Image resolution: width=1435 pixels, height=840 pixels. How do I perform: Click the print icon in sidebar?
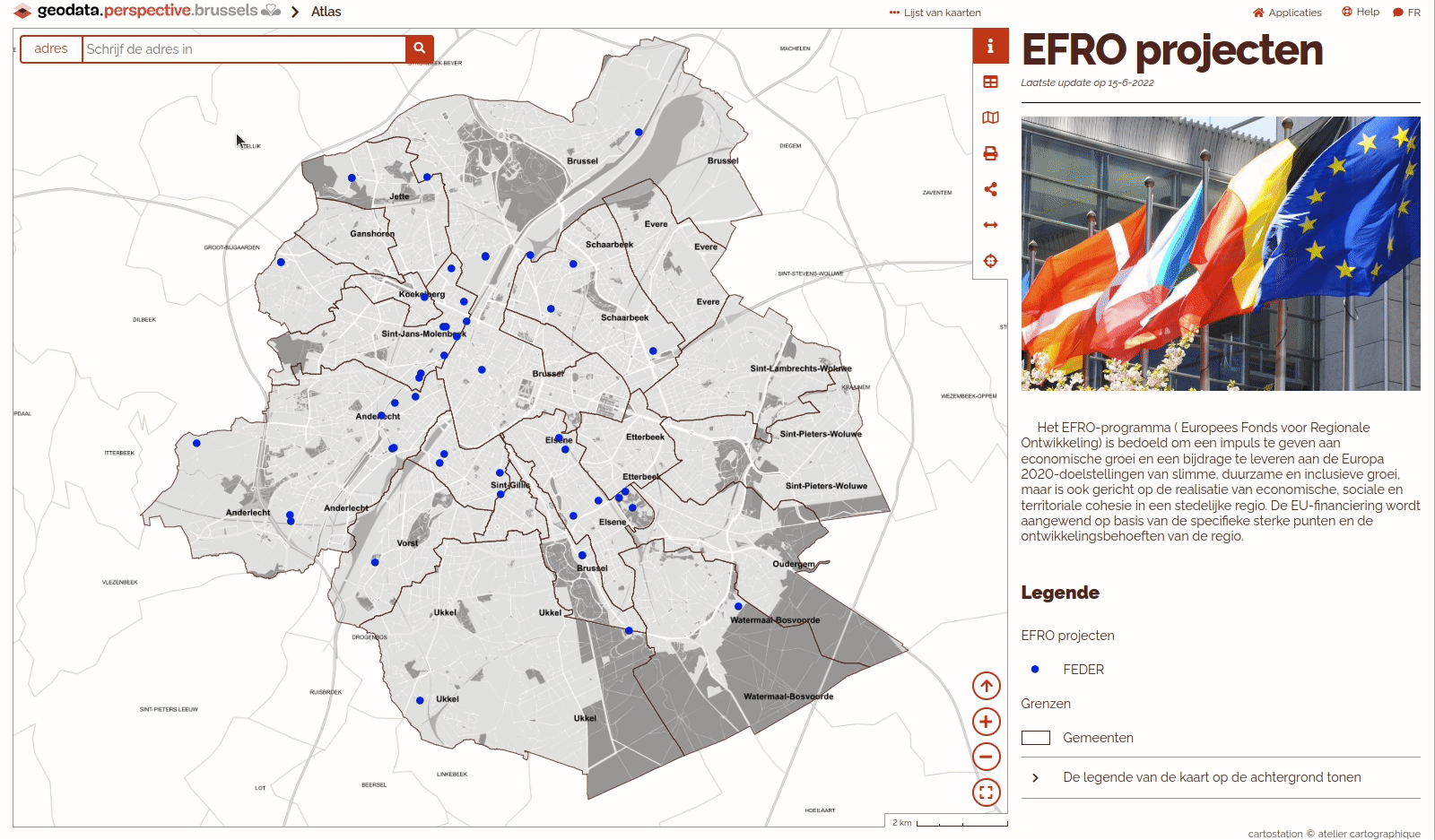990,154
